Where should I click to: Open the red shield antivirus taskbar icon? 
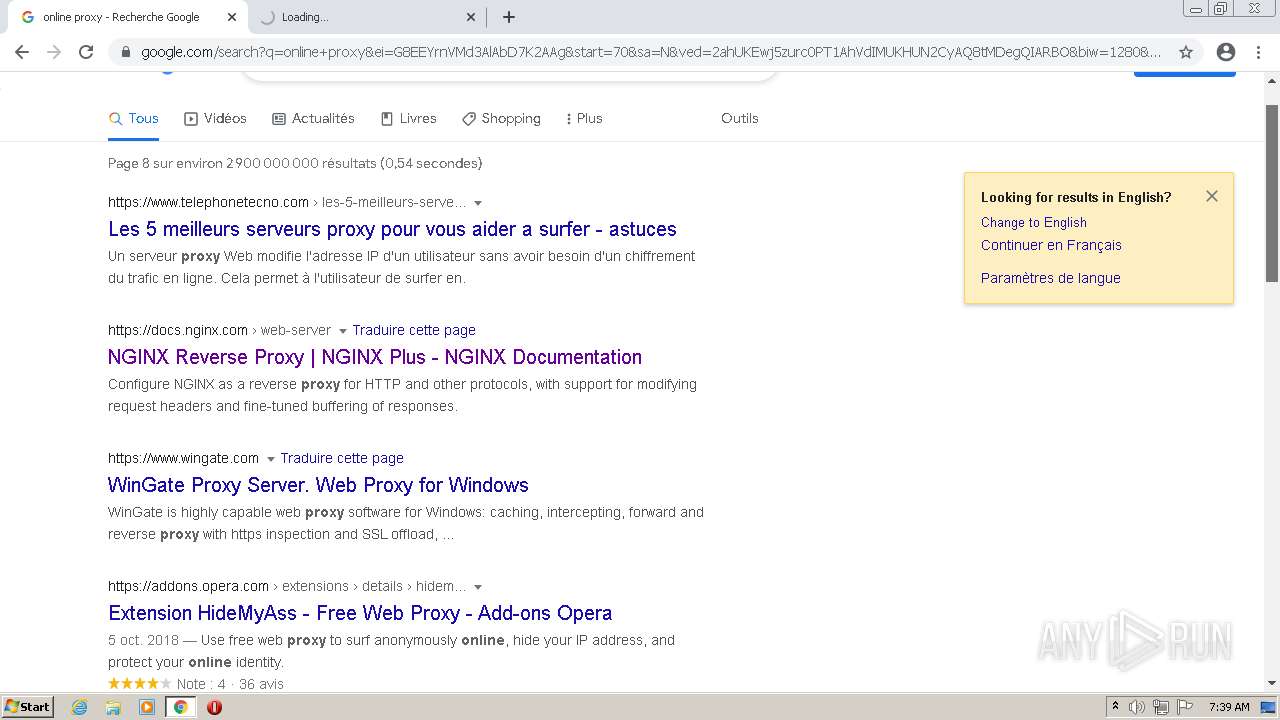(214, 707)
